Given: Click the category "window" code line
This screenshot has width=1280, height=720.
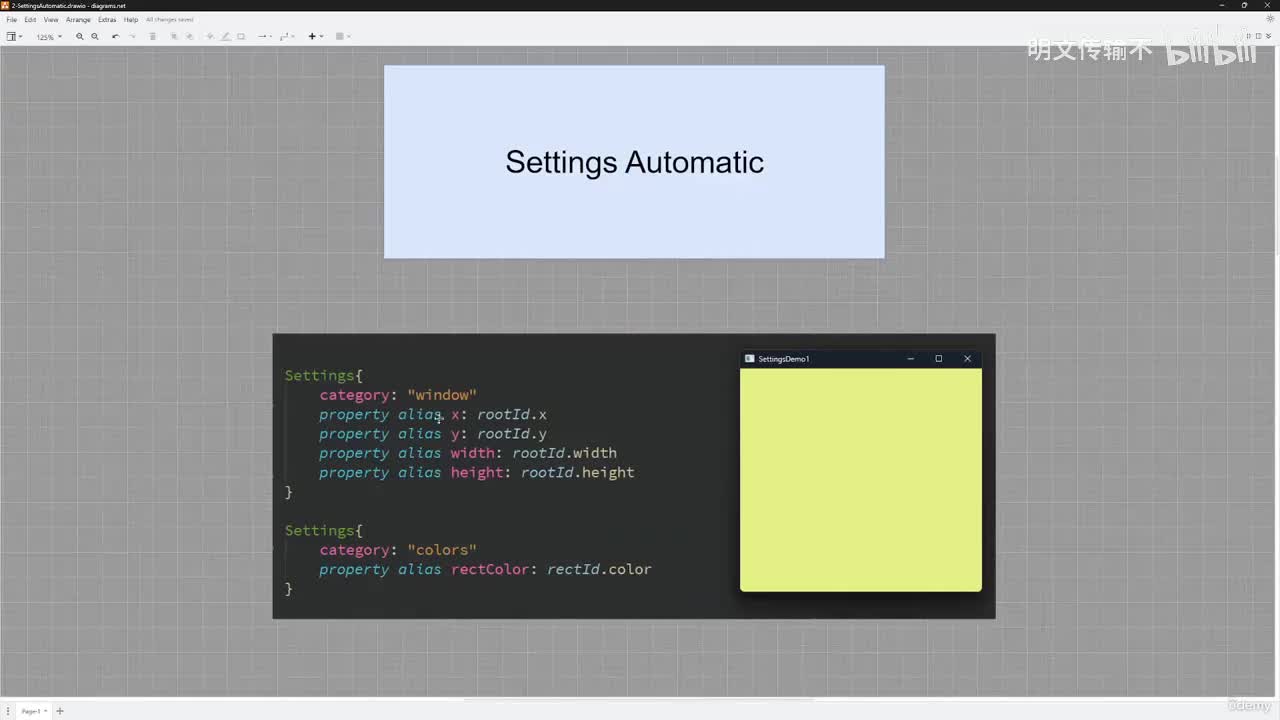Looking at the screenshot, I should coord(398,395).
